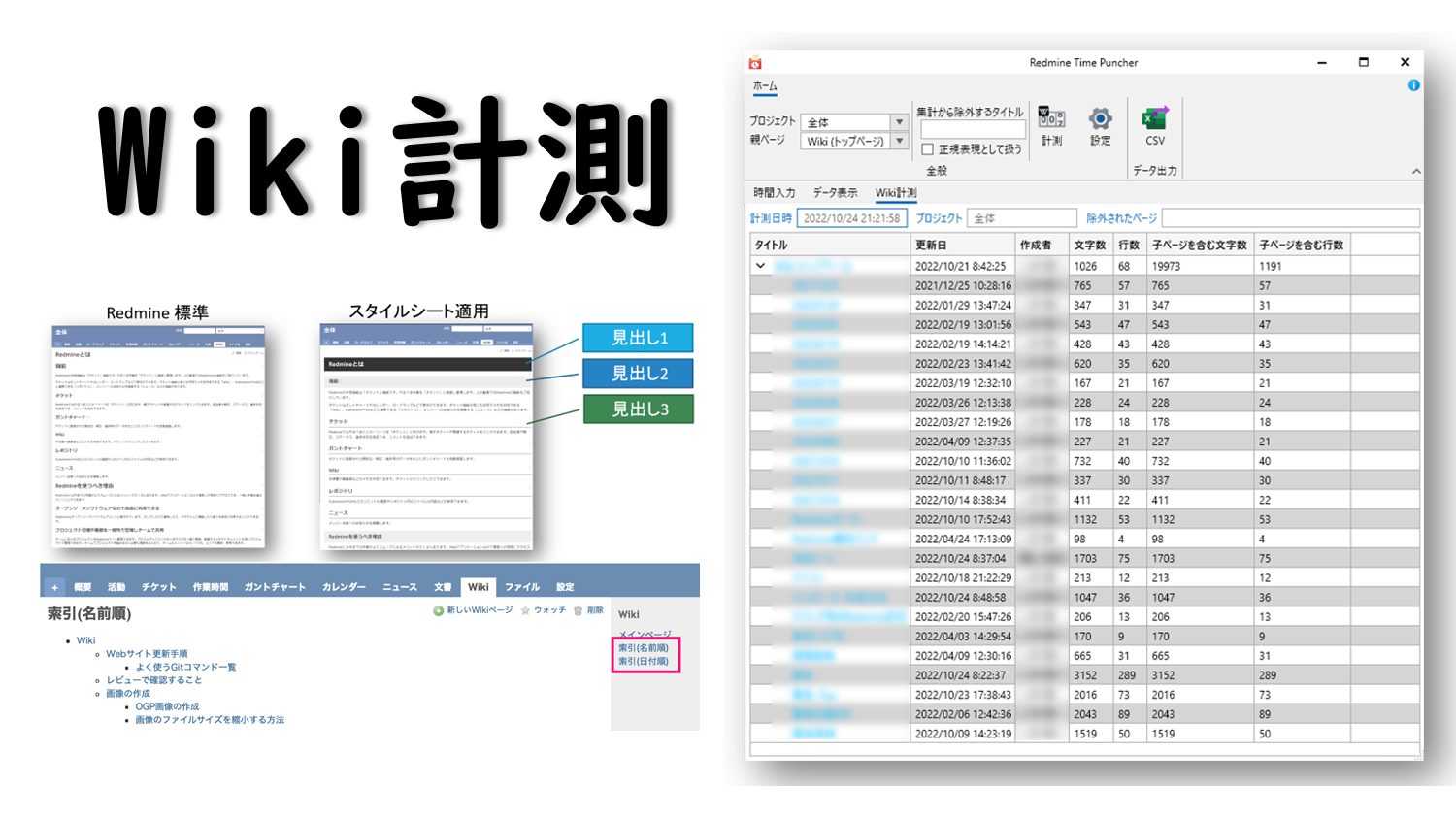
Task: Sort by the 行数 column header
Action: pyautogui.click(x=1130, y=246)
